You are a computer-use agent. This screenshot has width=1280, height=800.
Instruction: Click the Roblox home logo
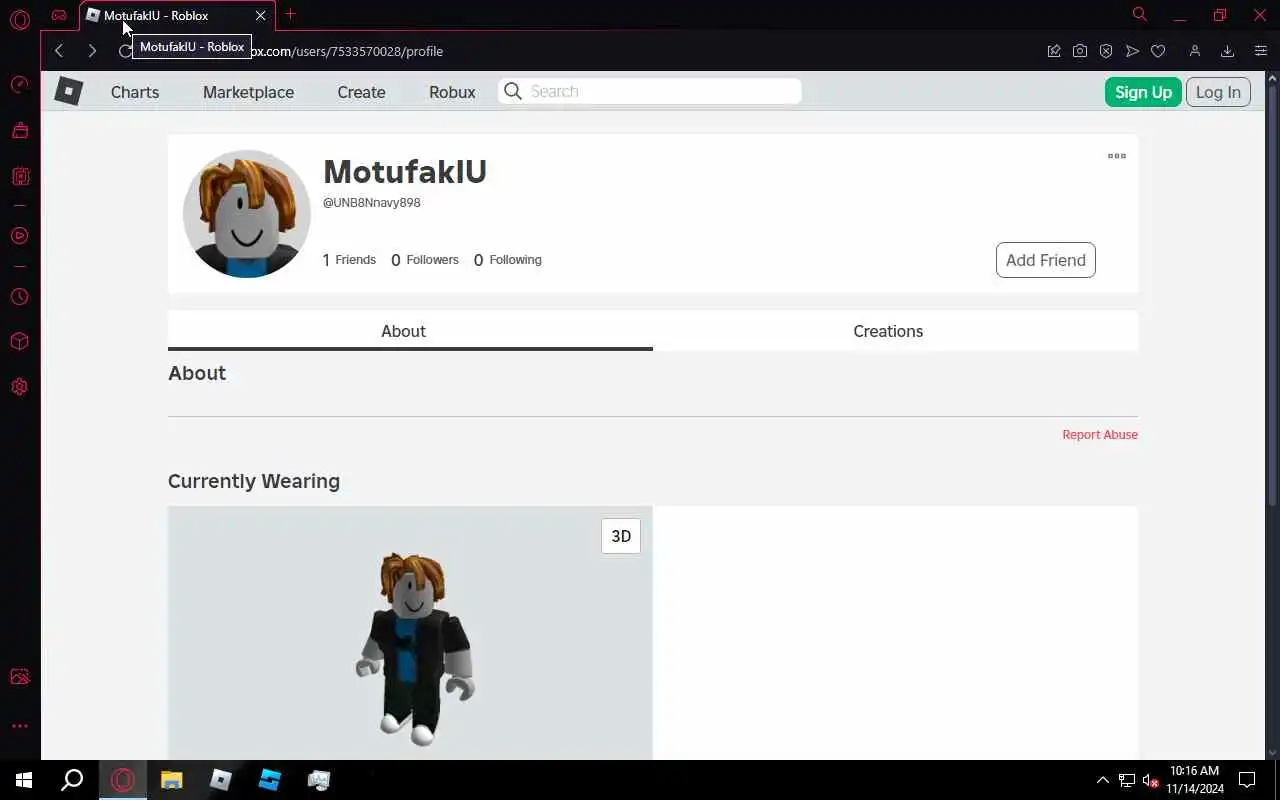pos(68,91)
